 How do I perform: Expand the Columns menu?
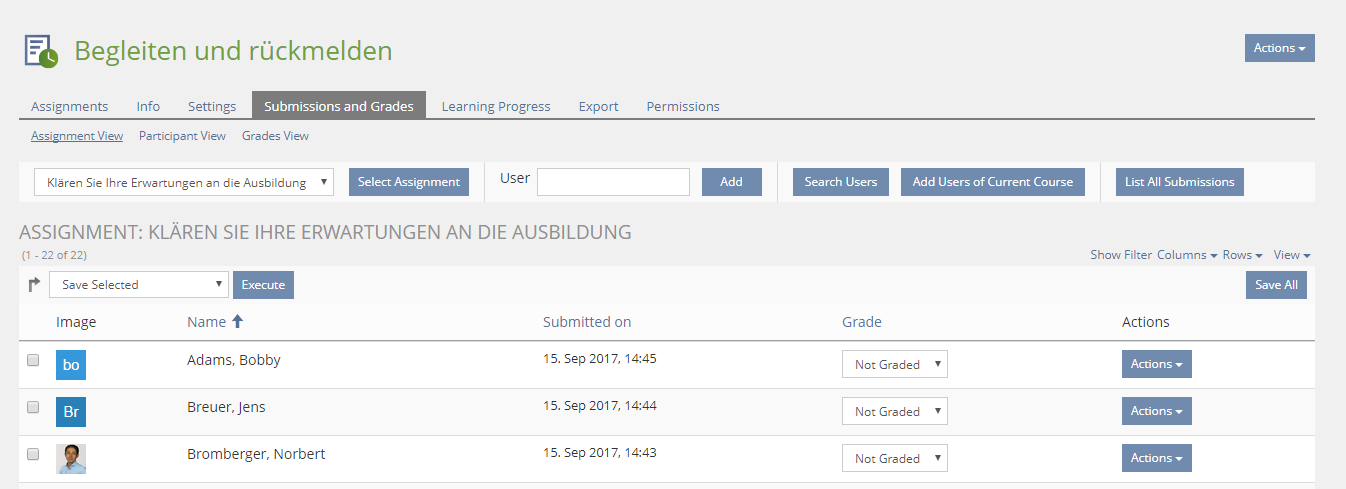[x=1187, y=255]
